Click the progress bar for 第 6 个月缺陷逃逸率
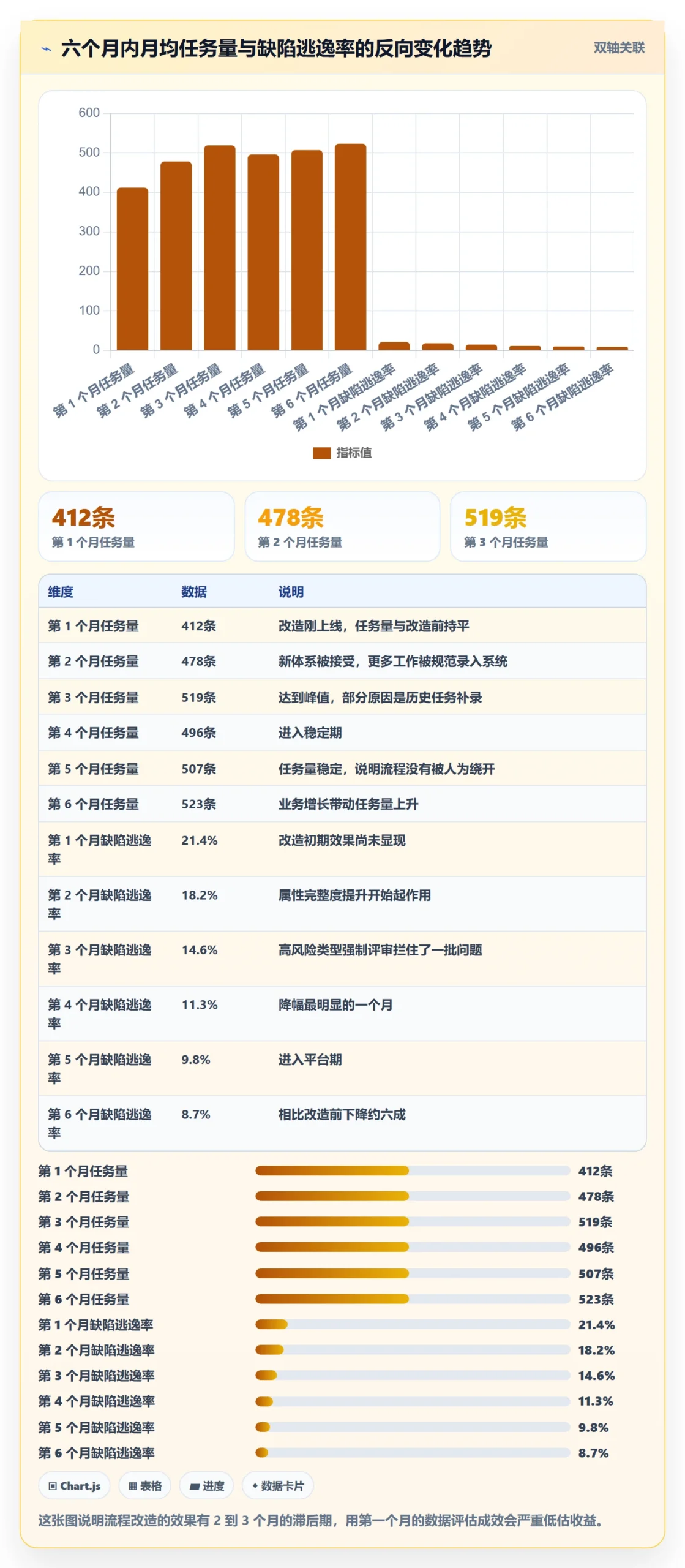 coord(413,1452)
